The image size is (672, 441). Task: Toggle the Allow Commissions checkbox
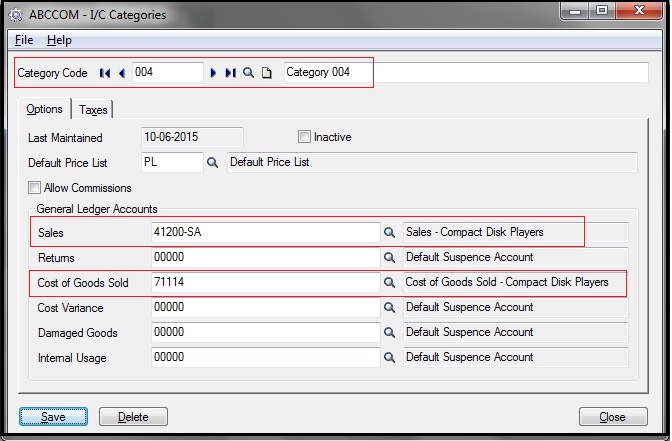click(35, 187)
